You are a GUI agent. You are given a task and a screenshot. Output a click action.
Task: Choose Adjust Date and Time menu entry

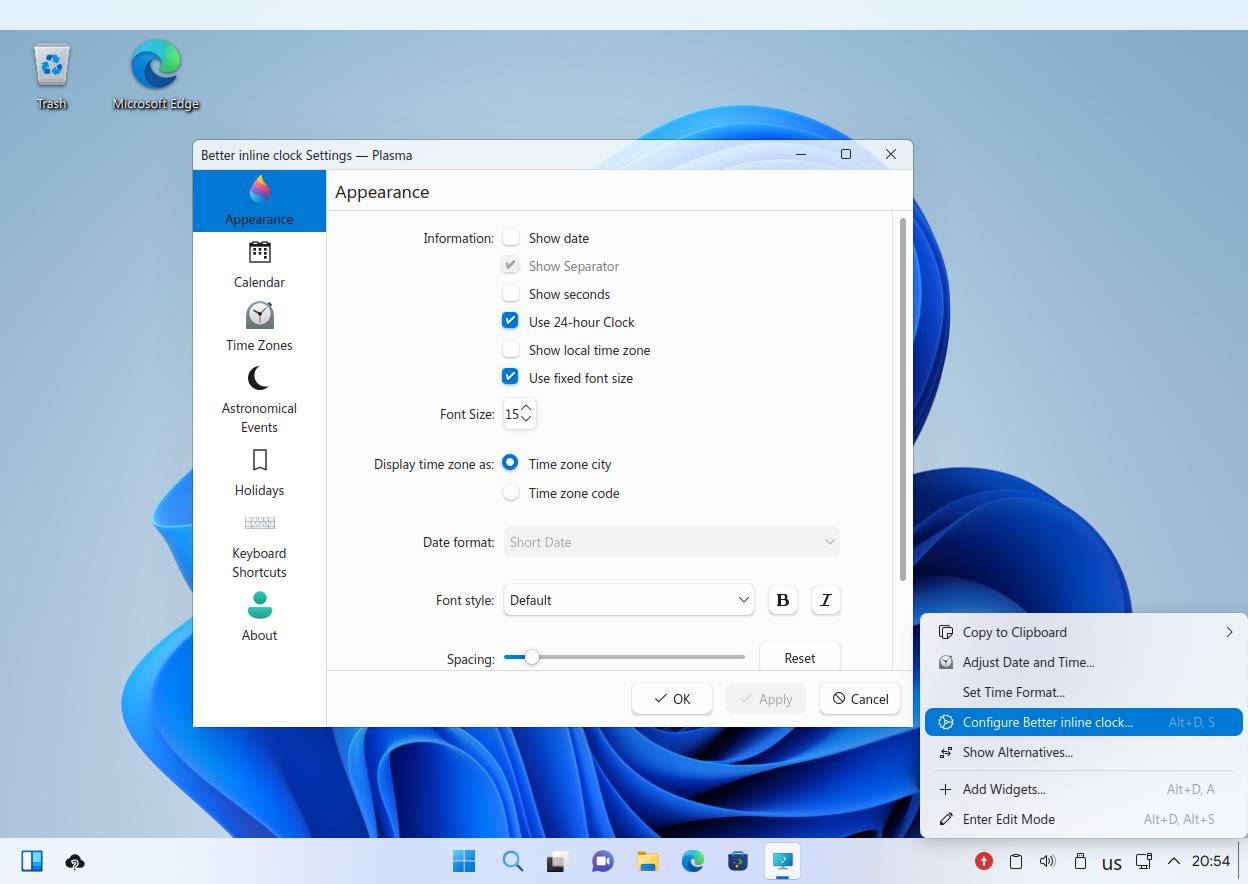click(x=1028, y=662)
